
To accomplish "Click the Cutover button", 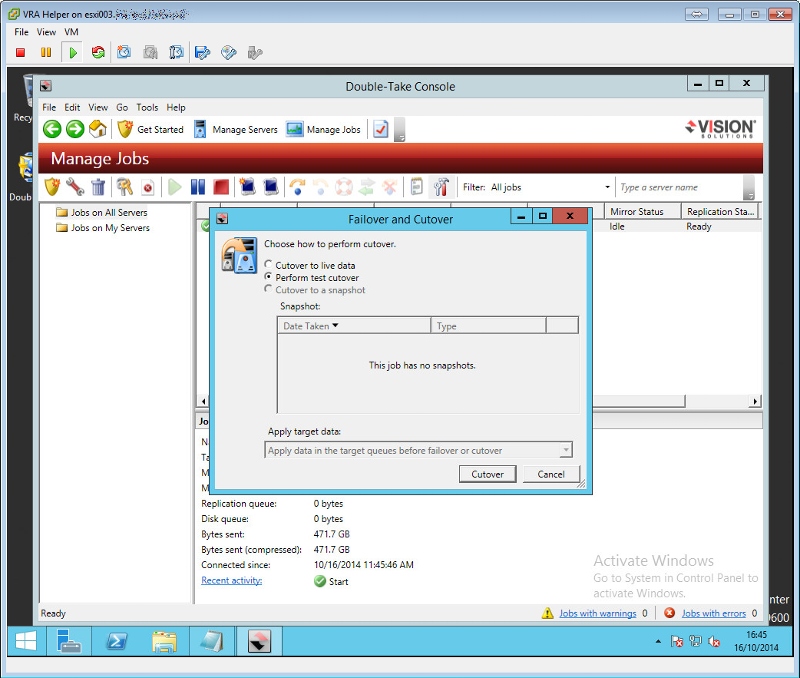I will coord(487,474).
